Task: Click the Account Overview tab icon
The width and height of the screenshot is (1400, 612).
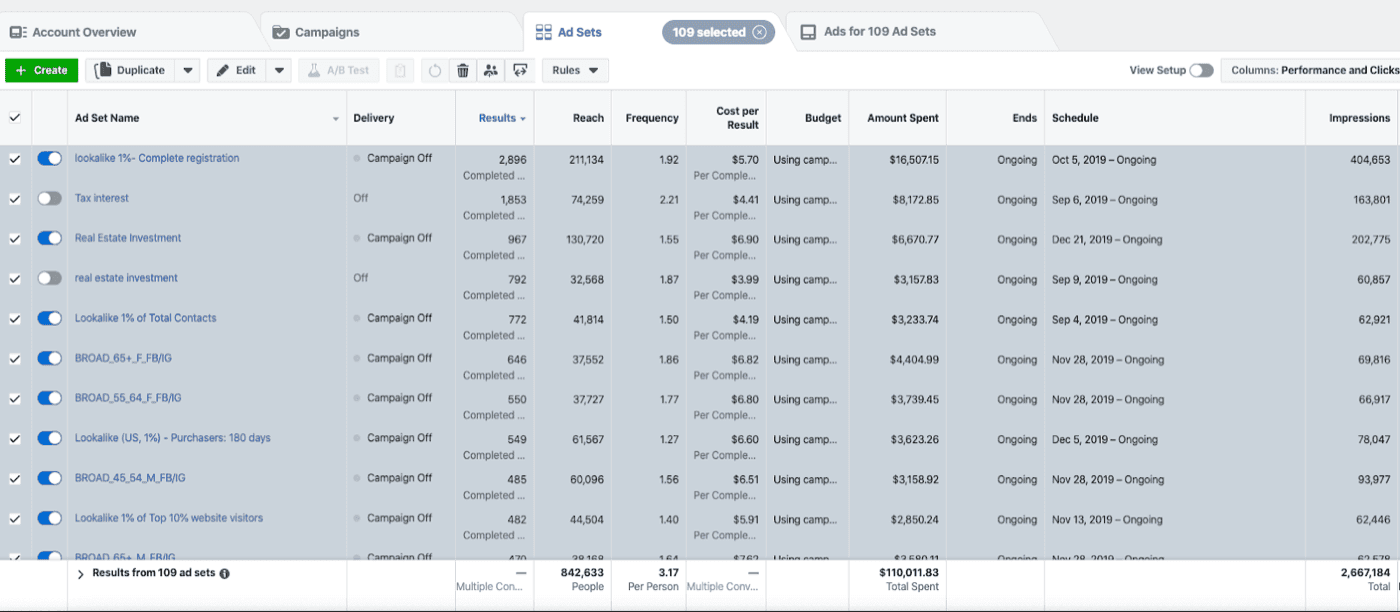Action: (18, 32)
